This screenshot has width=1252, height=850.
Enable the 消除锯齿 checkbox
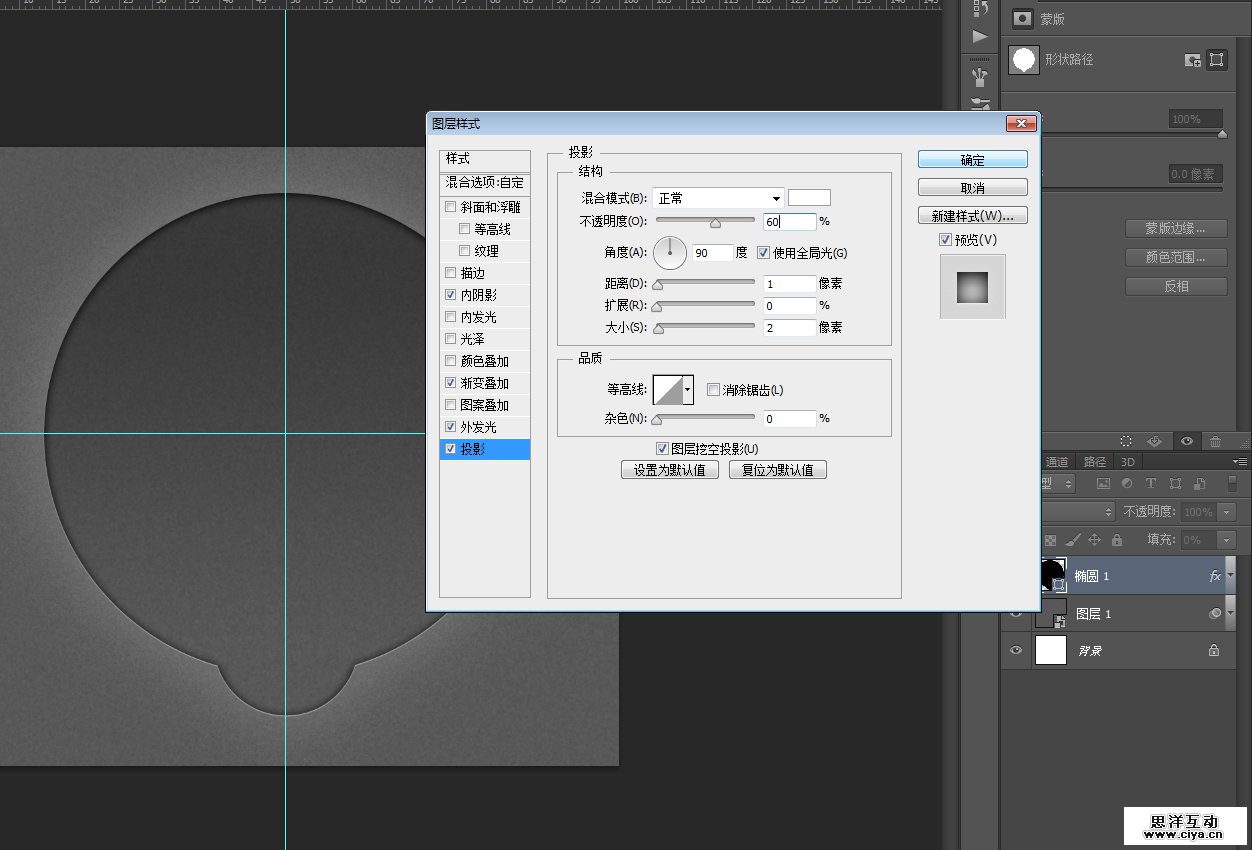tap(714, 390)
